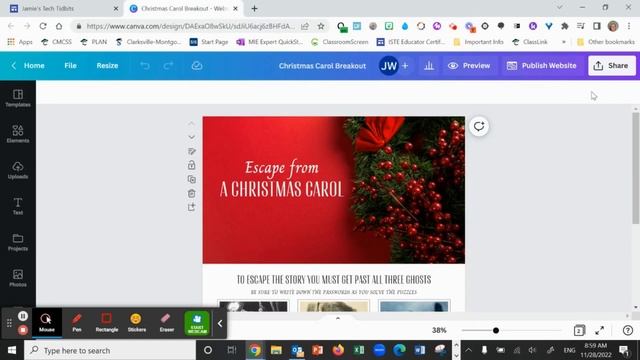This screenshot has width=640, height=360.
Task: Select the Text tool in sidebar
Action: click(18, 206)
